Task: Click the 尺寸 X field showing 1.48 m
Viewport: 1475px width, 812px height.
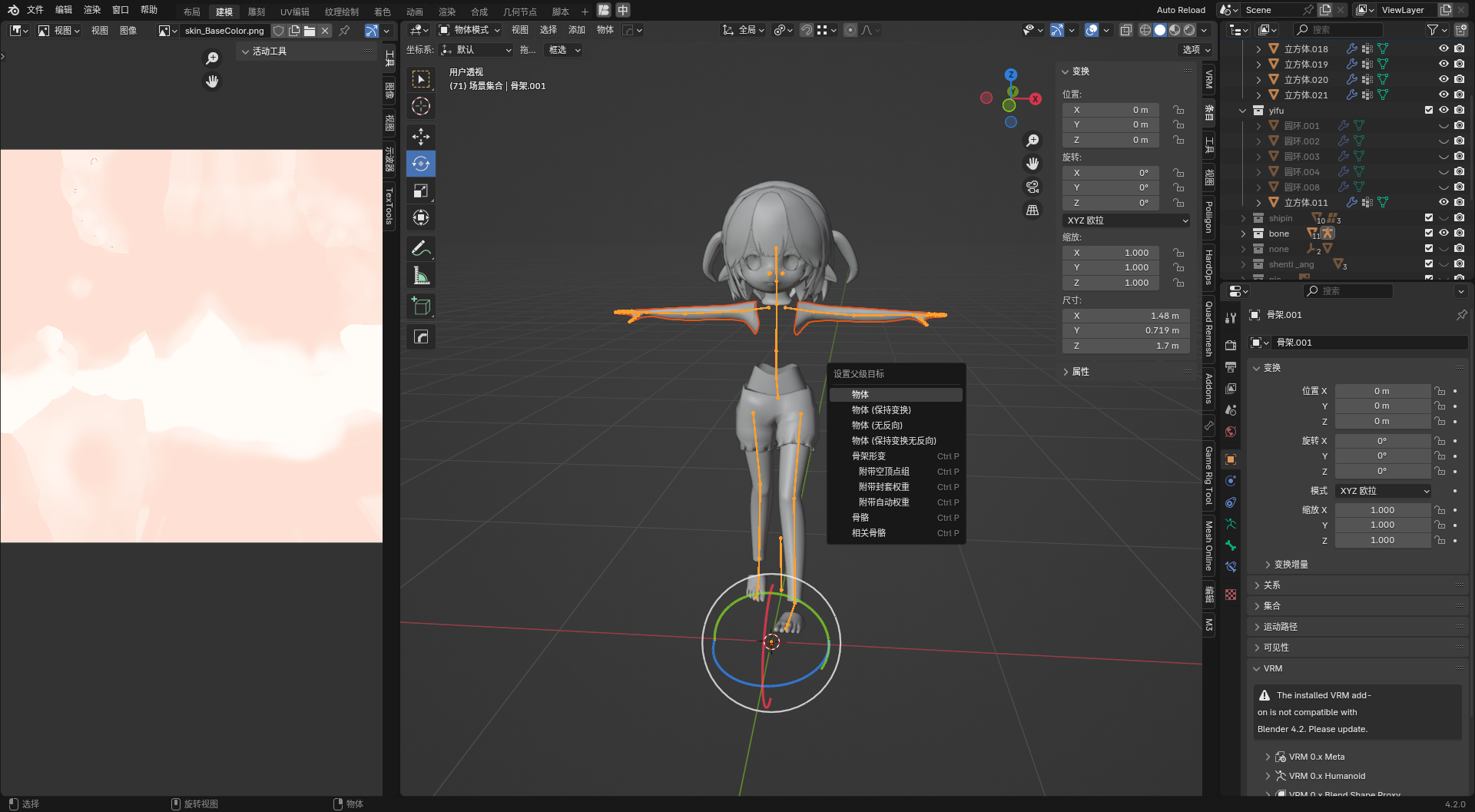Action: (x=1125, y=316)
